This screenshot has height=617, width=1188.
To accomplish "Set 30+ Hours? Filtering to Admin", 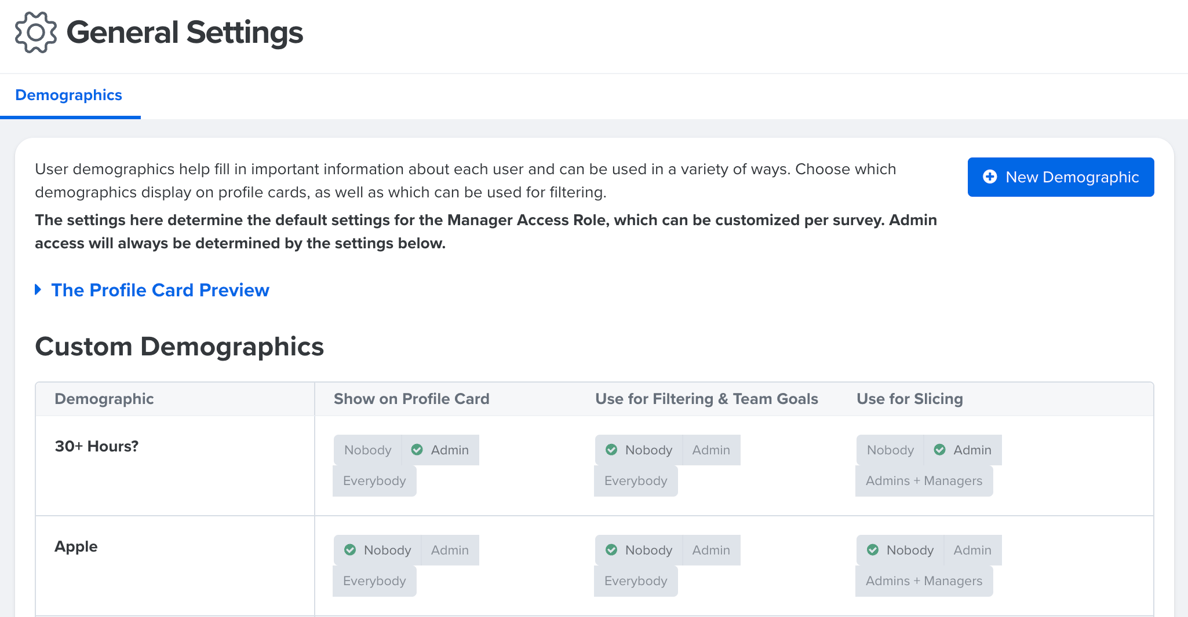I will [711, 449].
